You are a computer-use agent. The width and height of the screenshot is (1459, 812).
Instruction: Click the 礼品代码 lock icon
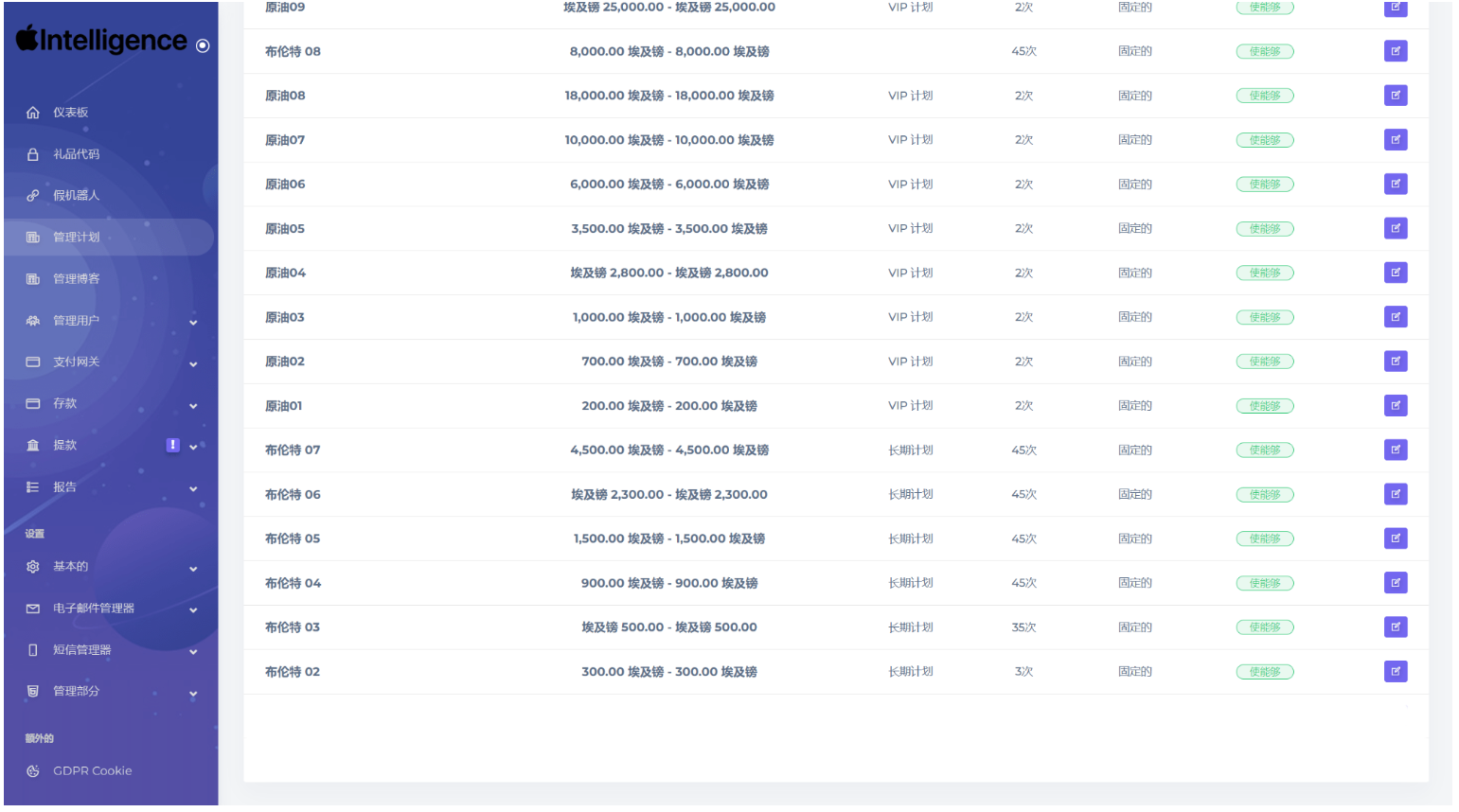(x=33, y=154)
